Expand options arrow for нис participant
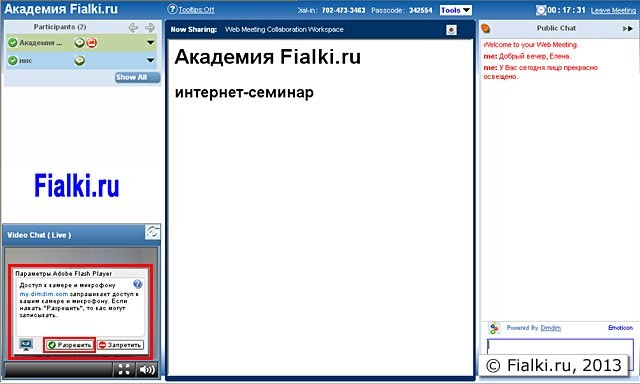The height and width of the screenshot is (384, 640). pos(151,60)
